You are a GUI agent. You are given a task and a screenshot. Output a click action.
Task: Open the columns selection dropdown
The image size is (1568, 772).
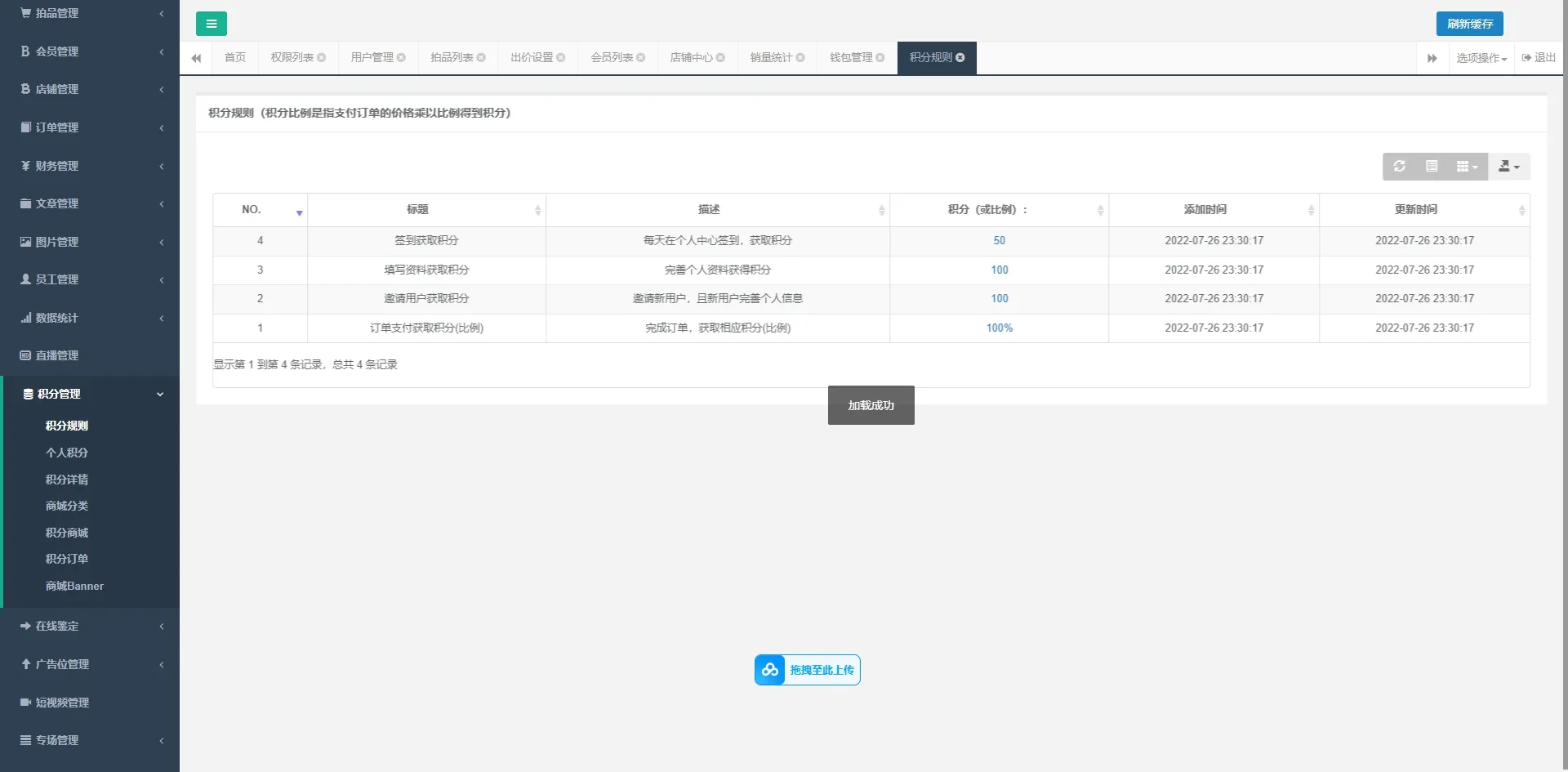(x=1467, y=167)
